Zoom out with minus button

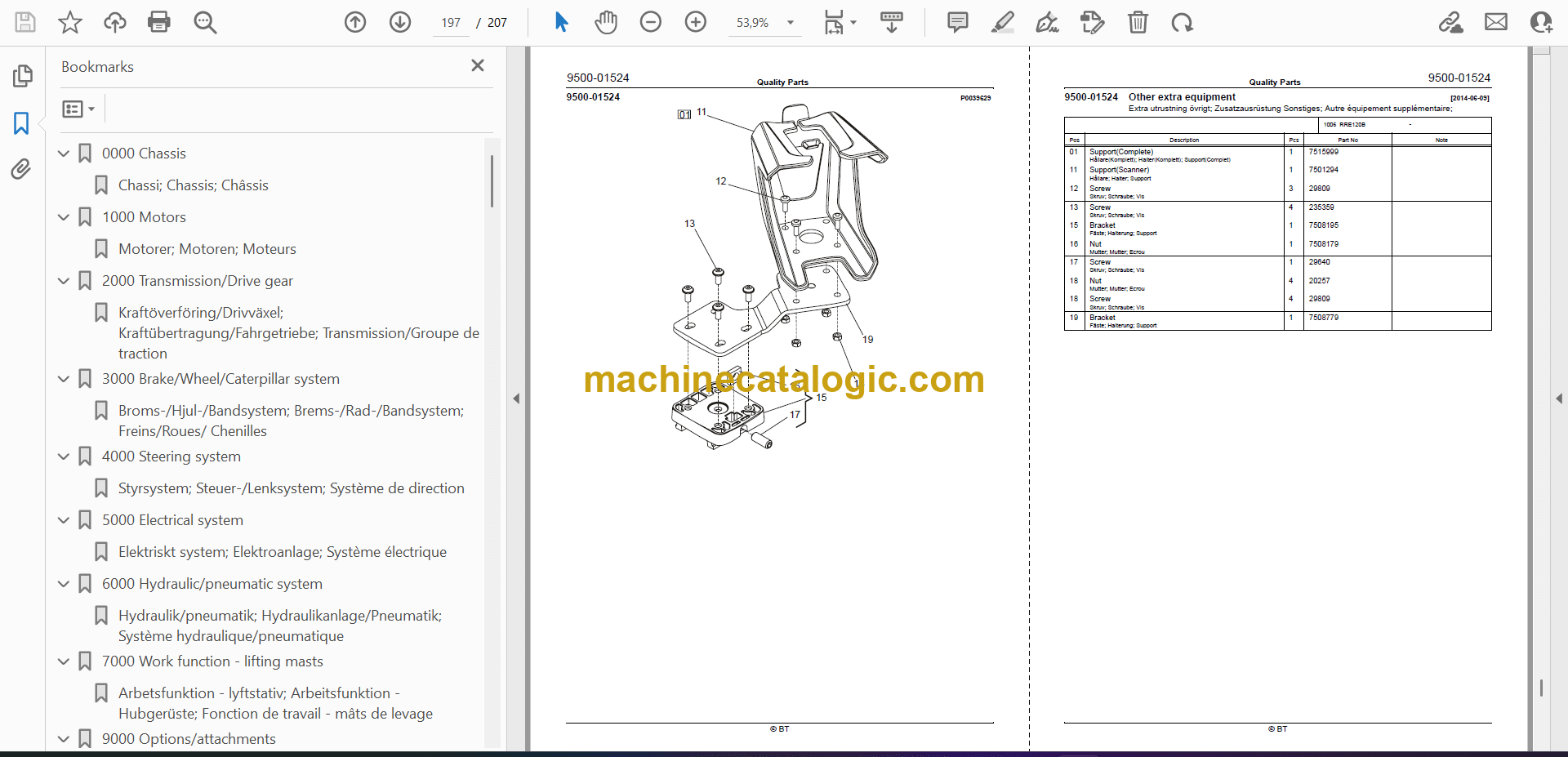(x=651, y=22)
